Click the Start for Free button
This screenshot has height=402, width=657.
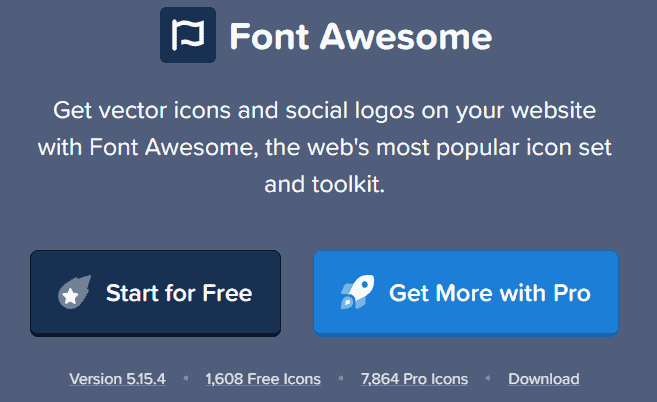[155, 293]
